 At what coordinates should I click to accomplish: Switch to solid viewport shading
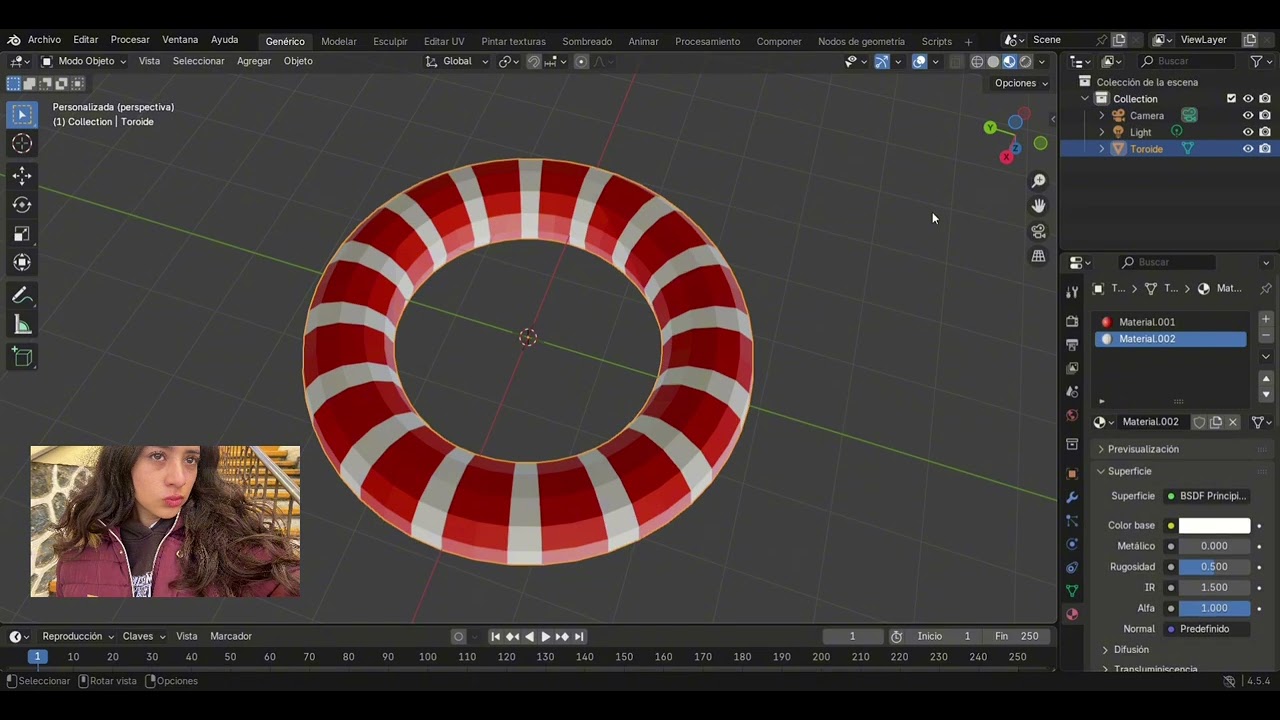(x=993, y=62)
